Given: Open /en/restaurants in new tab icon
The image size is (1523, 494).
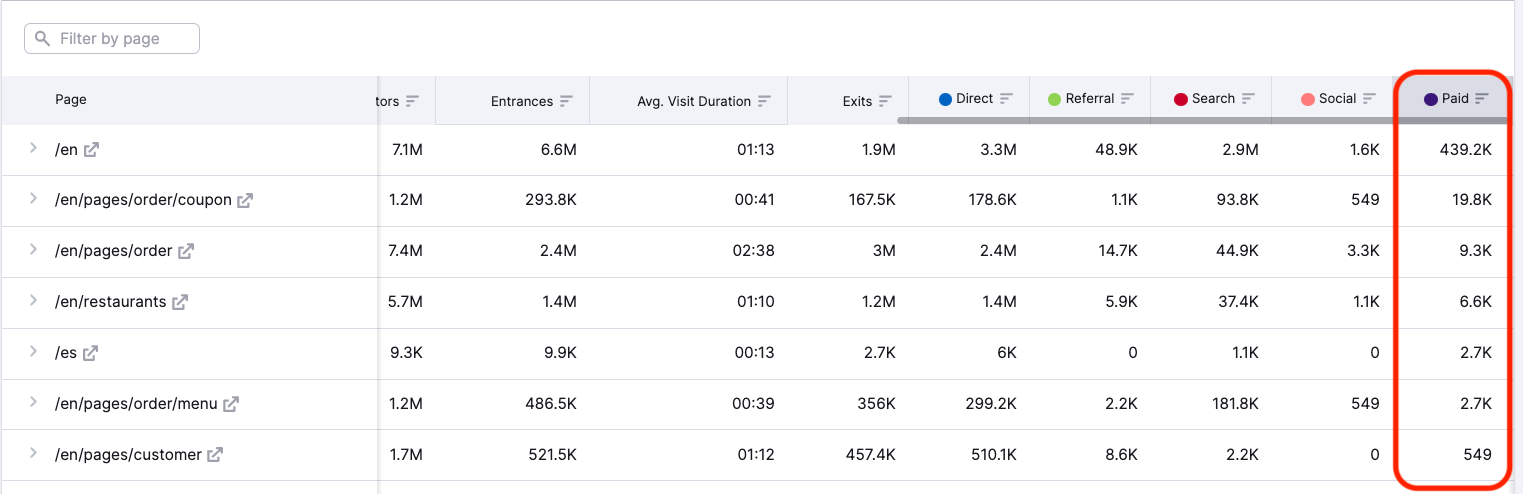Looking at the screenshot, I should click(x=180, y=302).
